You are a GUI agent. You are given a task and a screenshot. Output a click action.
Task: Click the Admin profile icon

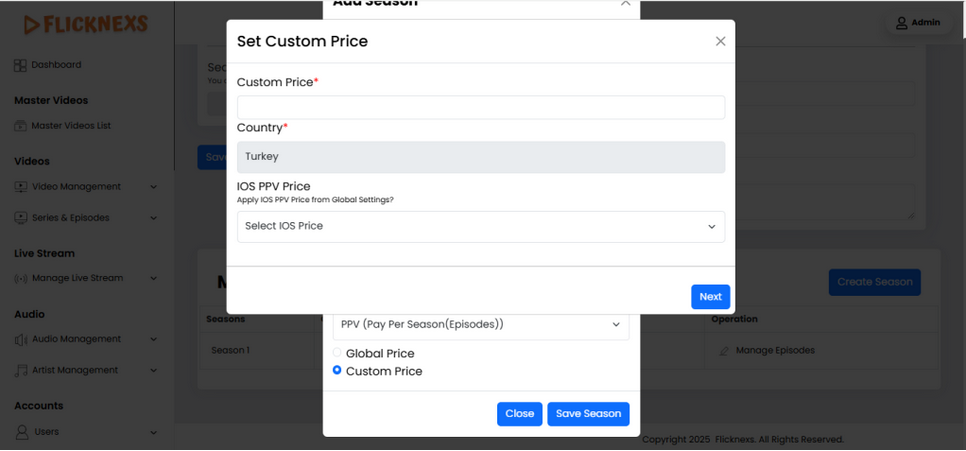901,23
